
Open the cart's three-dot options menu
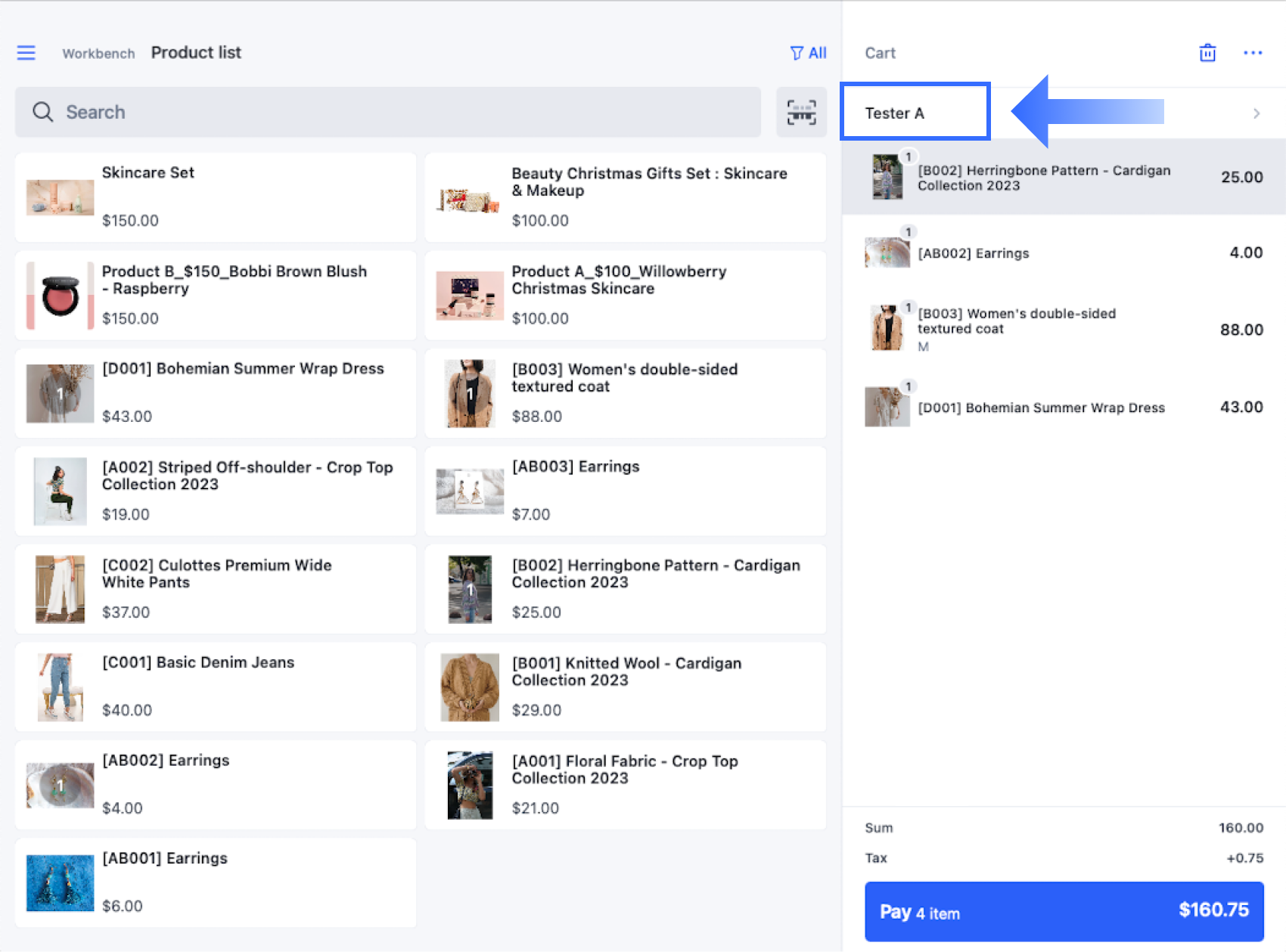pos(1253,52)
